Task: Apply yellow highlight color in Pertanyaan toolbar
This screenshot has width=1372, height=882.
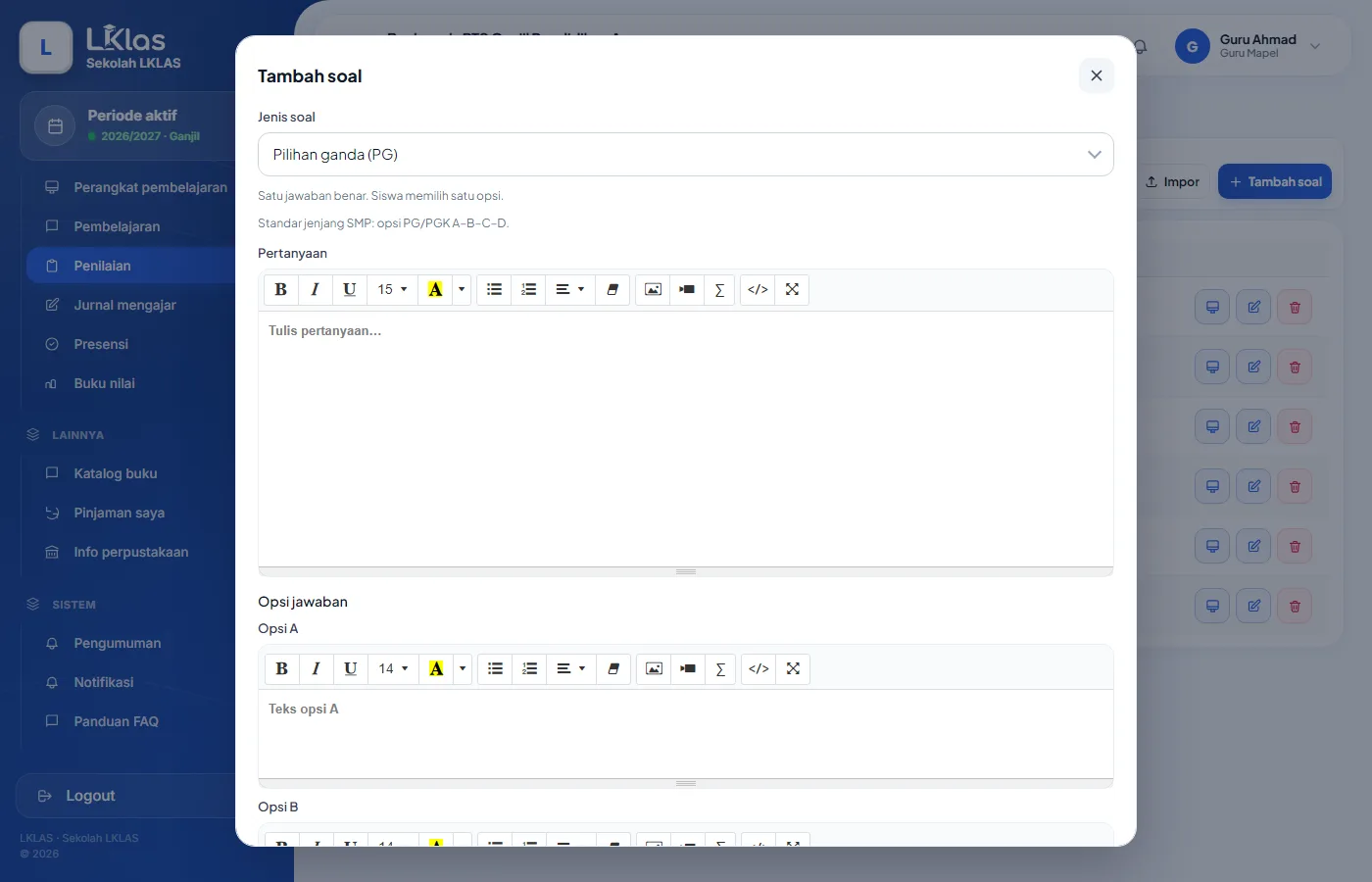Action: pos(435,289)
